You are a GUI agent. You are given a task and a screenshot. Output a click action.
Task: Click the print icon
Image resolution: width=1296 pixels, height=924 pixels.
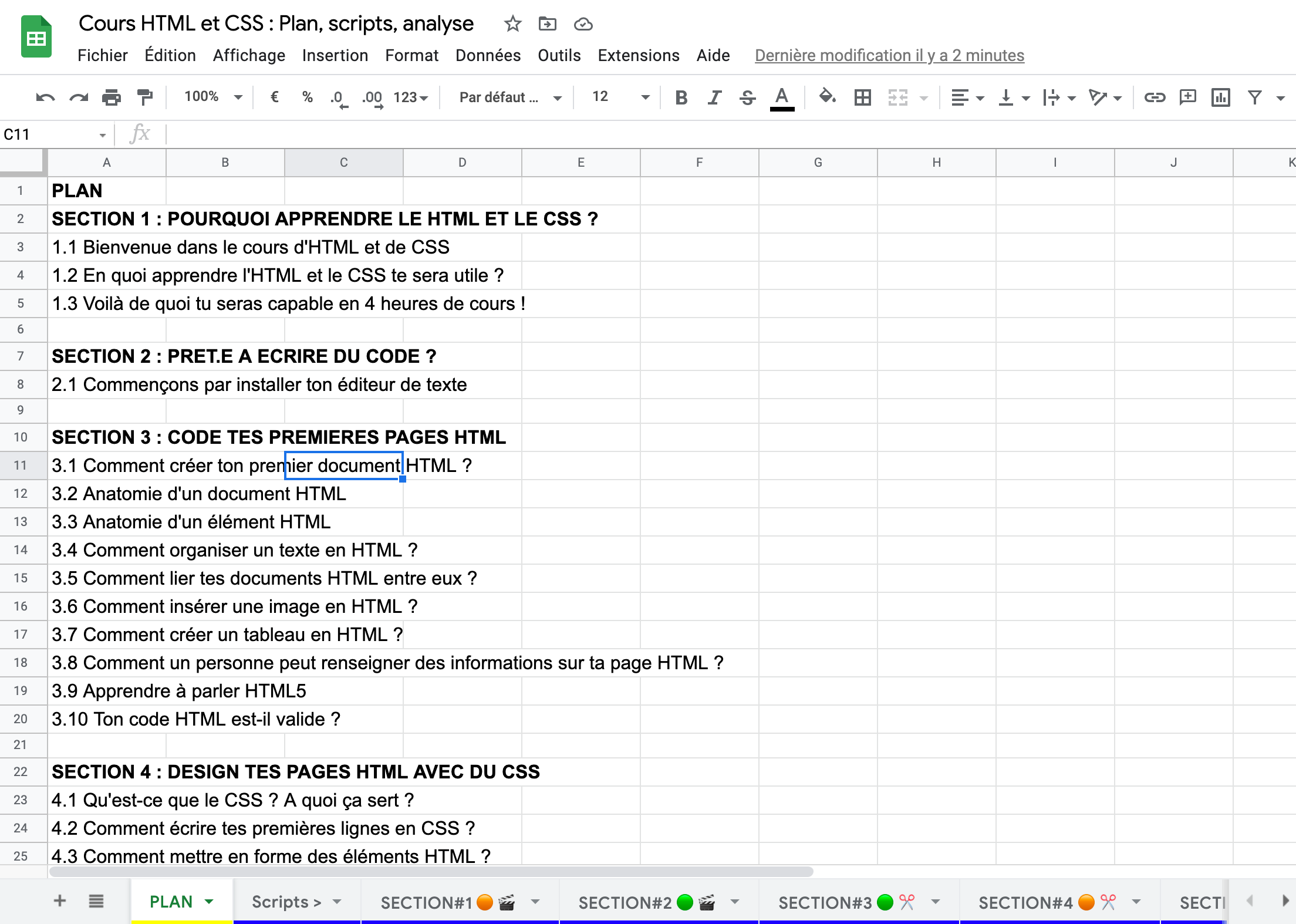111,97
